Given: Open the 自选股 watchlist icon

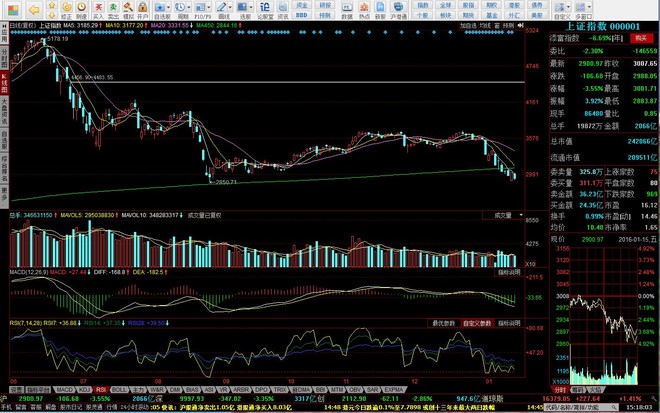Looking at the screenshot, I should (x=160, y=7).
